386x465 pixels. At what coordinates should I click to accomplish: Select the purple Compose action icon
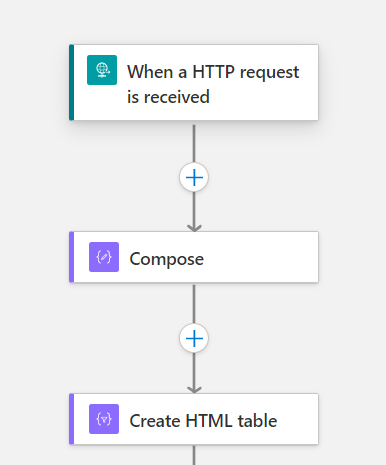(104, 257)
